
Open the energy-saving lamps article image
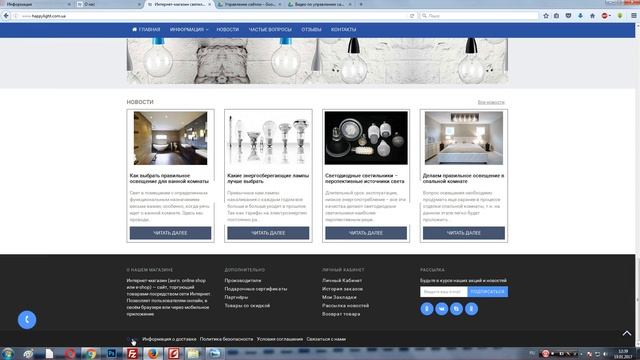[x=268, y=138]
